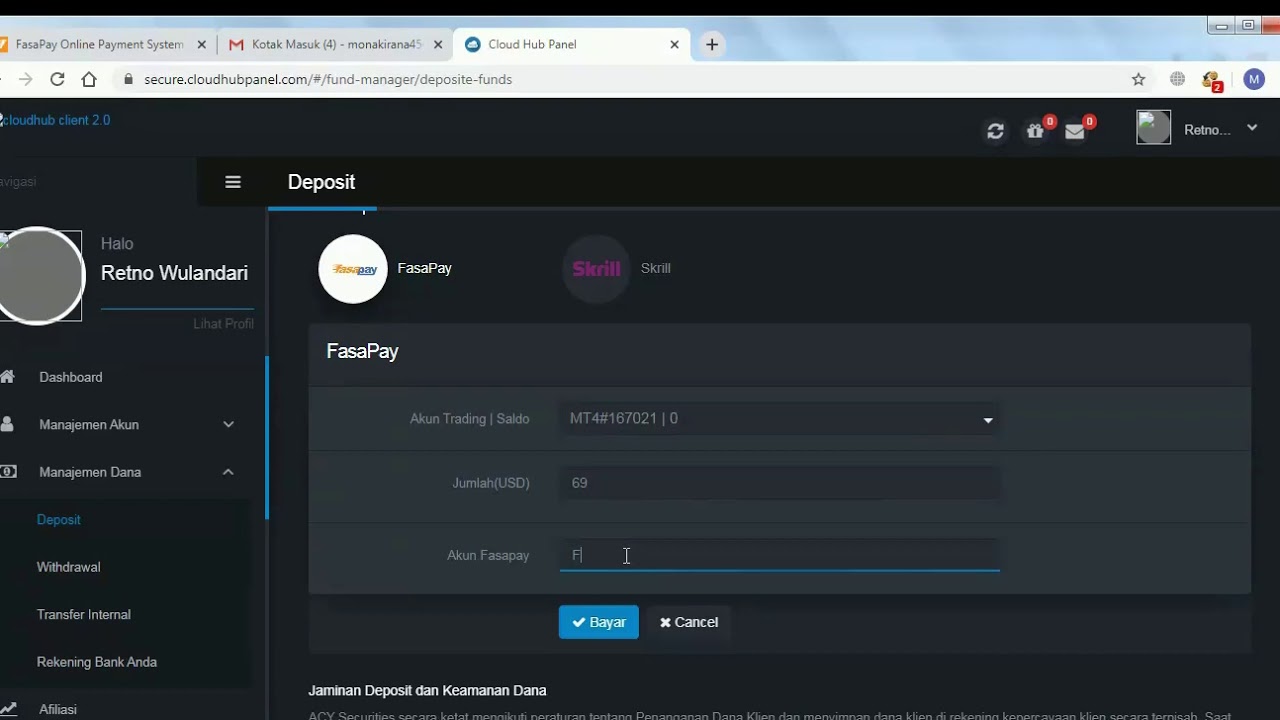
Task: Open Rekening Bank Anda in the sidebar
Action: [x=97, y=662]
